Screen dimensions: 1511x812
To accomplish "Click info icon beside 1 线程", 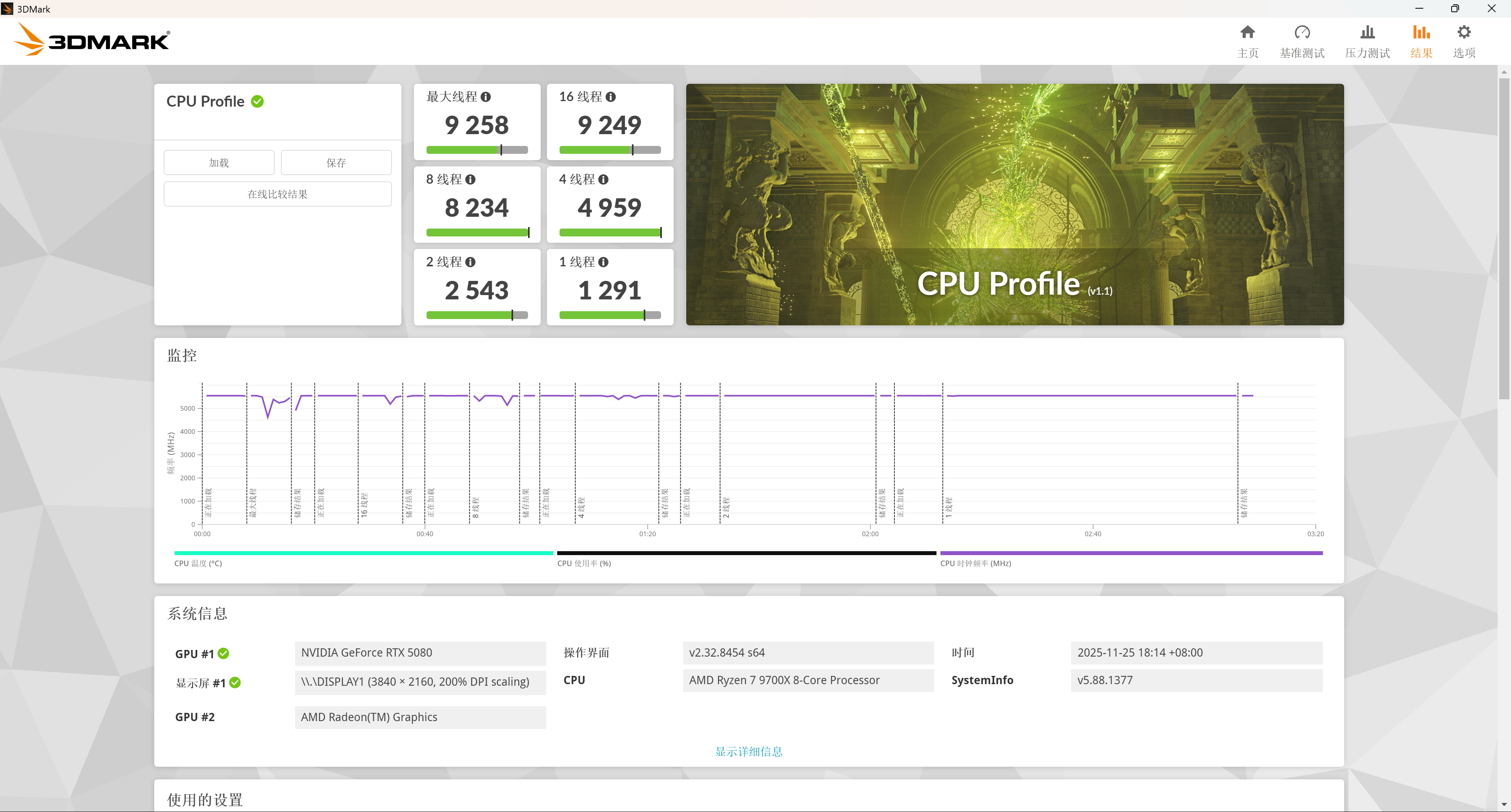I will tap(604, 262).
